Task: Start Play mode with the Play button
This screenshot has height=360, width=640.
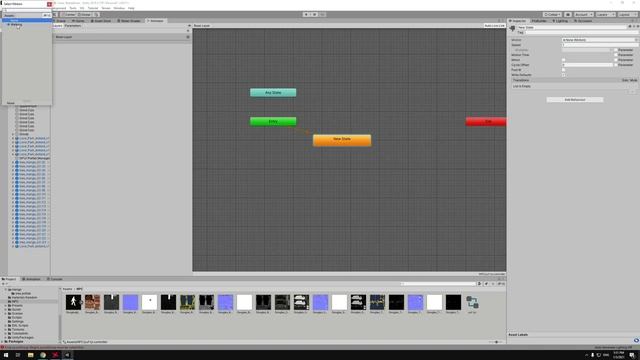Action: pyautogui.click(x=306, y=15)
